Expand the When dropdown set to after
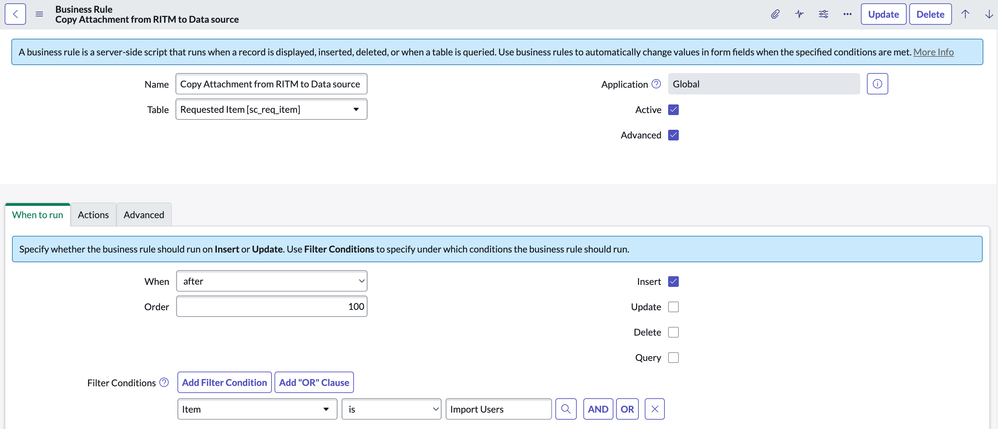Image resolution: width=998 pixels, height=429 pixels. pos(271,281)
